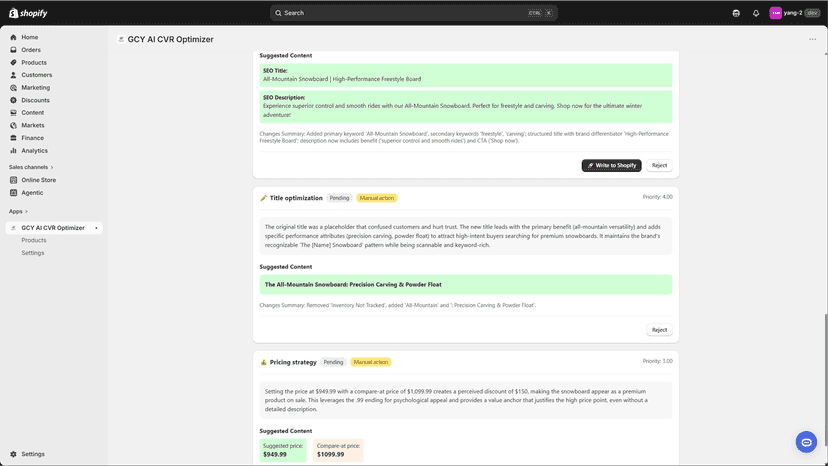Open the three-dot page menu
This screenshot has width=828, height=466.
tap(812, 39)
